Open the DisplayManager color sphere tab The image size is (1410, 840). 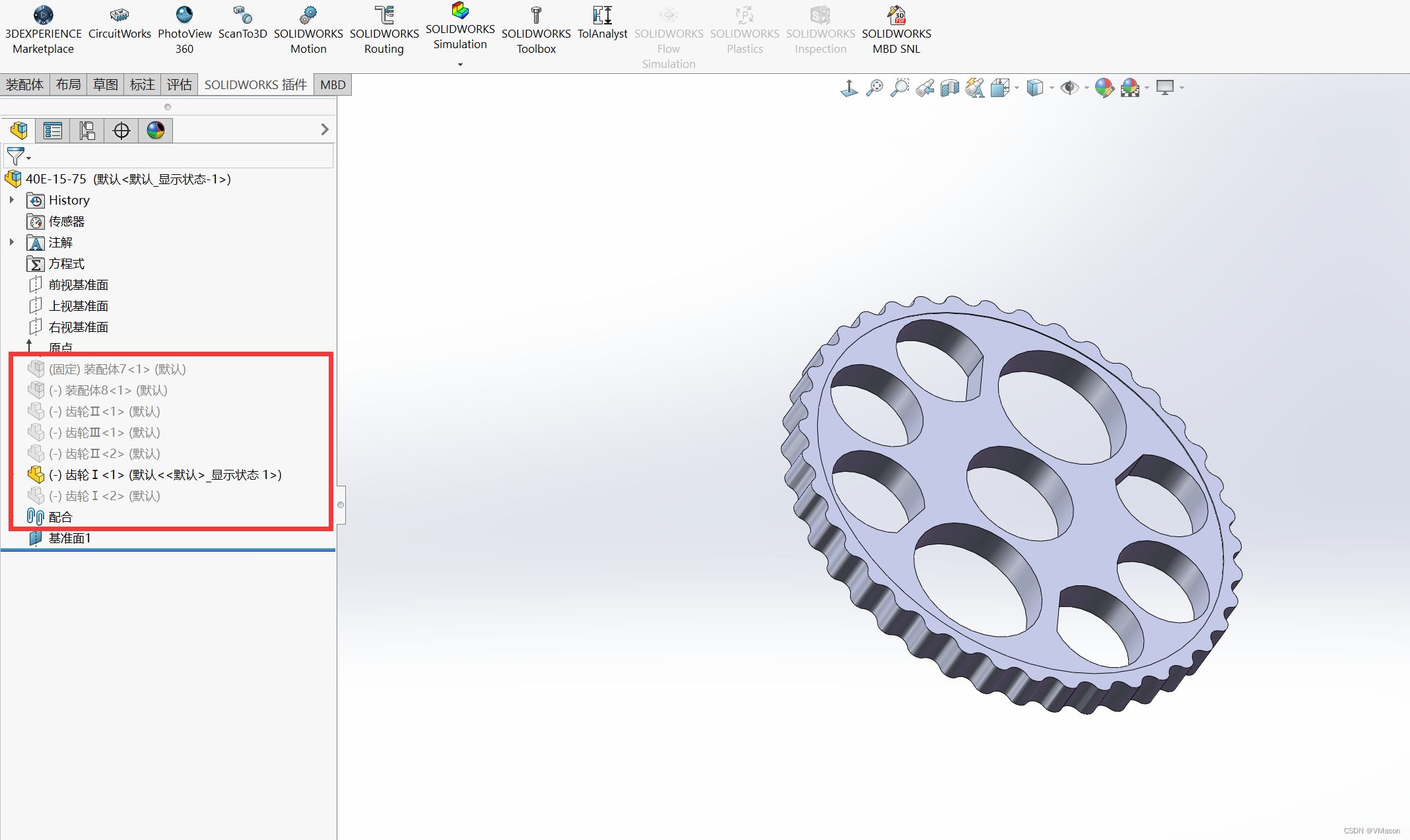[x=156, y=131]
